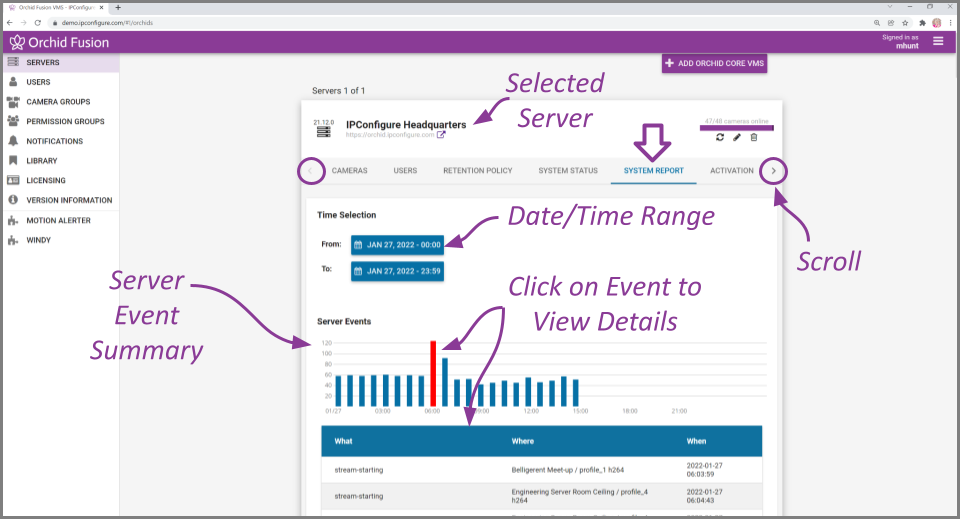Click the Notifications bell icon
The width and height of the screenshot is (960, 519).
(13, 141)
